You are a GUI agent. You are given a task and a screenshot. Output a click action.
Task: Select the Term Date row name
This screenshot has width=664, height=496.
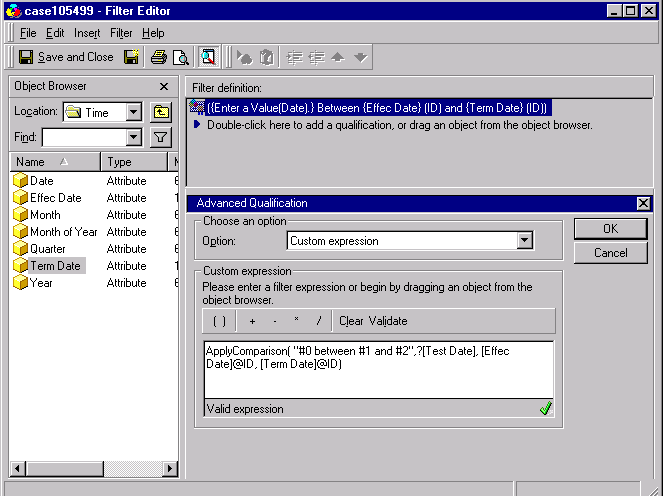tap(55, 266)
